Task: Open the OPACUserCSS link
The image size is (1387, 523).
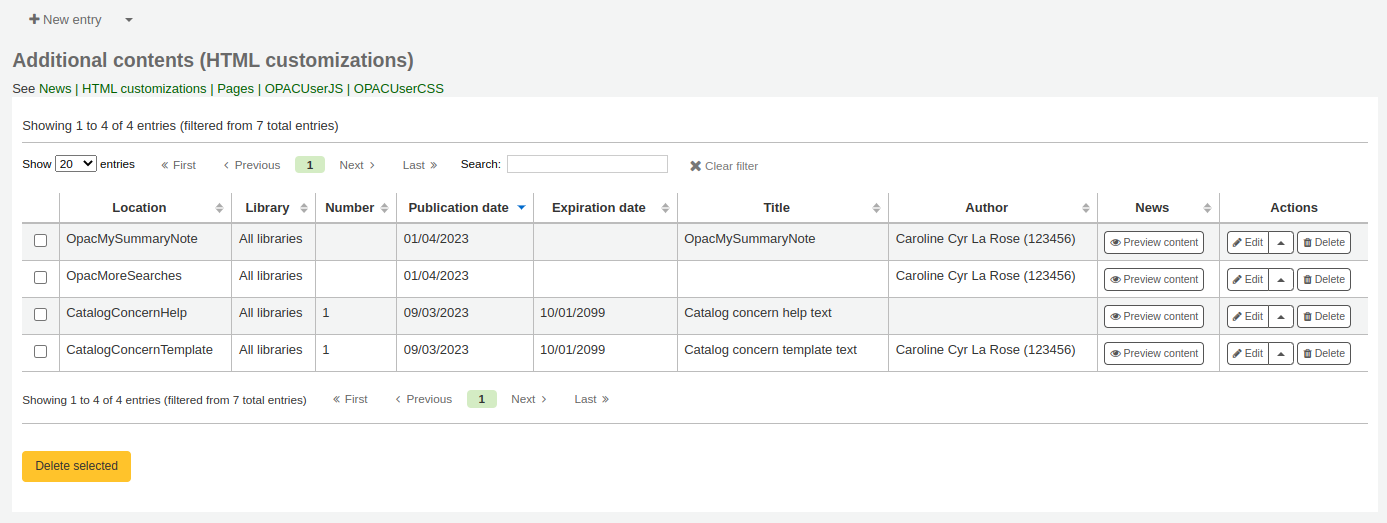Action: point(399,88)
